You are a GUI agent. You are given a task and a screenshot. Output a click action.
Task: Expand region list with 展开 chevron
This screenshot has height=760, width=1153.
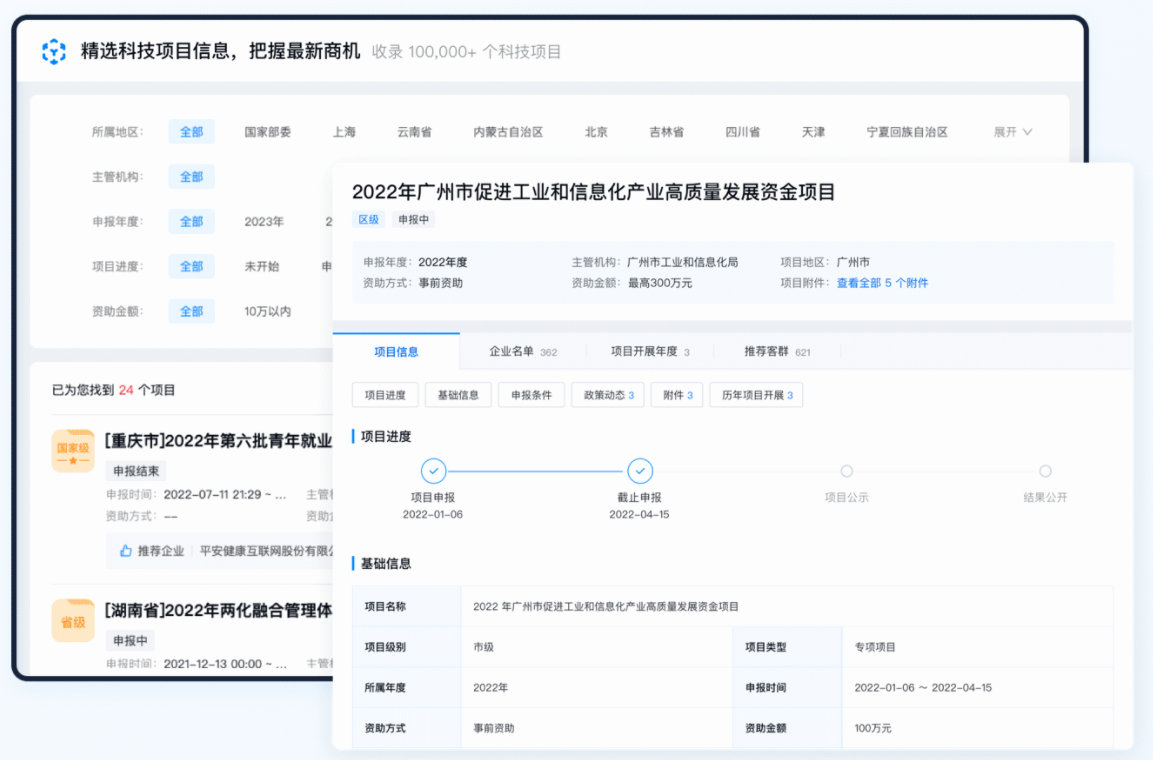(x=1012, y=132)
